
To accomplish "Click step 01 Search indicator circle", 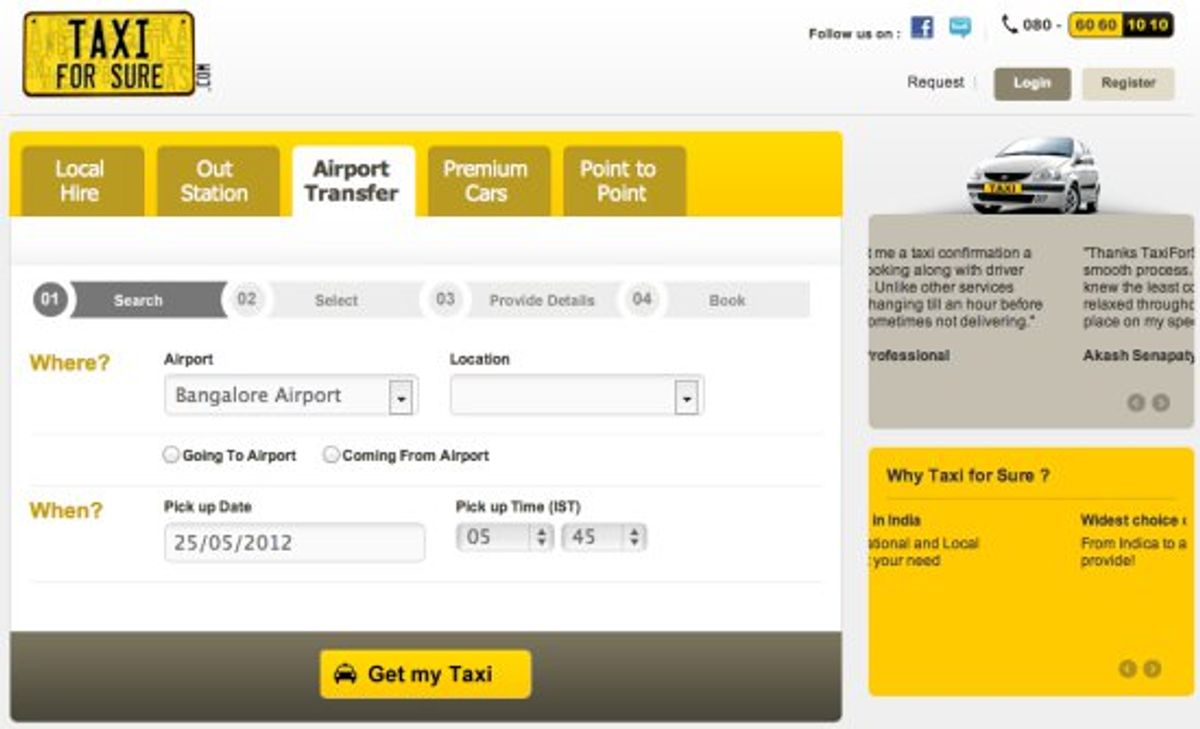I will coord(49,299).
